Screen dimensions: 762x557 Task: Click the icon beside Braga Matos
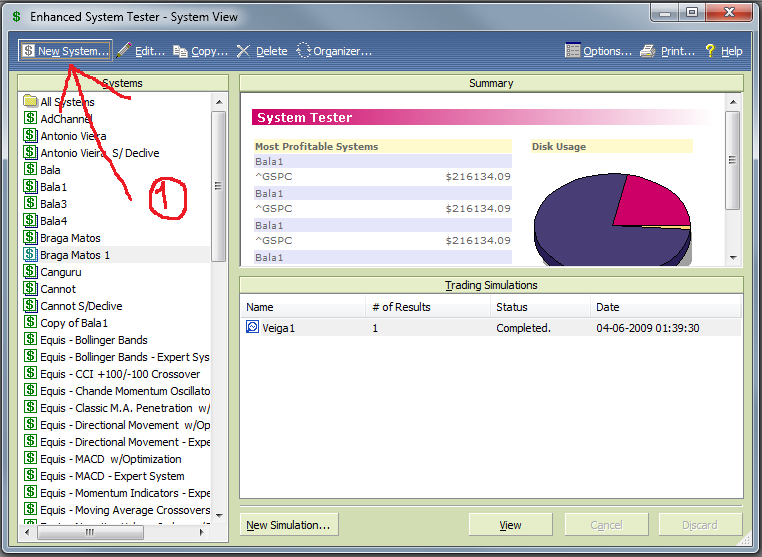tap(30, 237)
